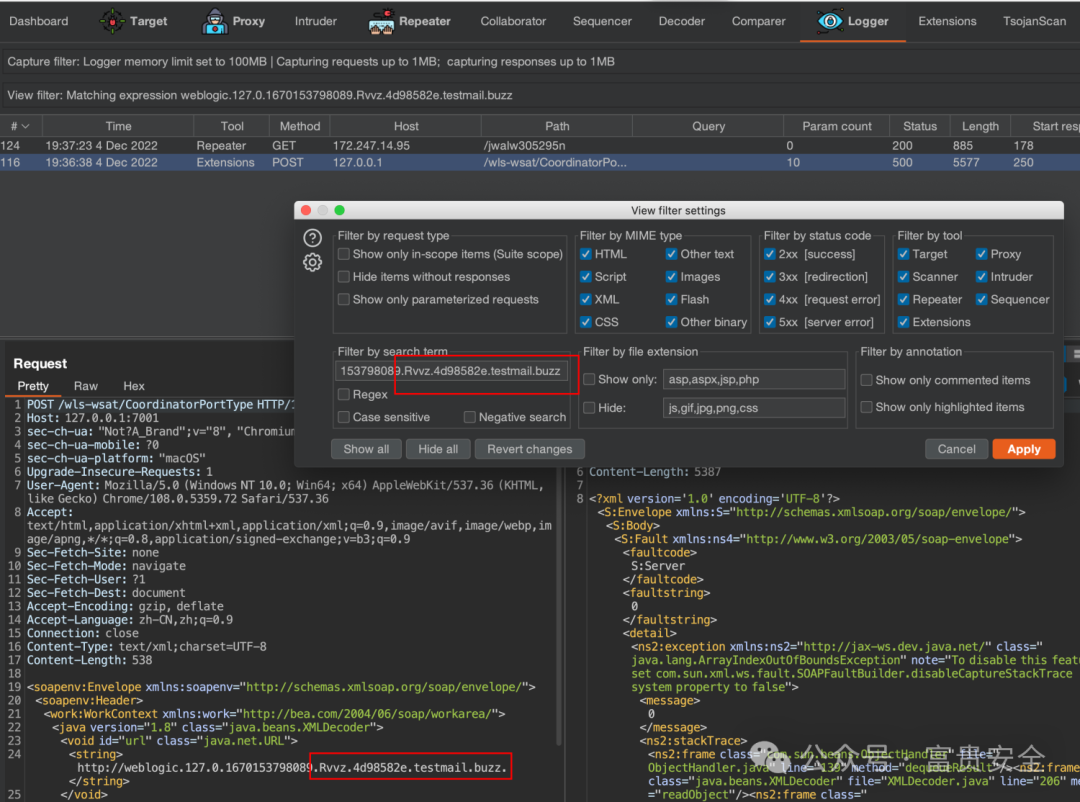The height and width of the screenshot is (802, 1080).
Task: Open the Comparer tab
Action: [758, 21]
